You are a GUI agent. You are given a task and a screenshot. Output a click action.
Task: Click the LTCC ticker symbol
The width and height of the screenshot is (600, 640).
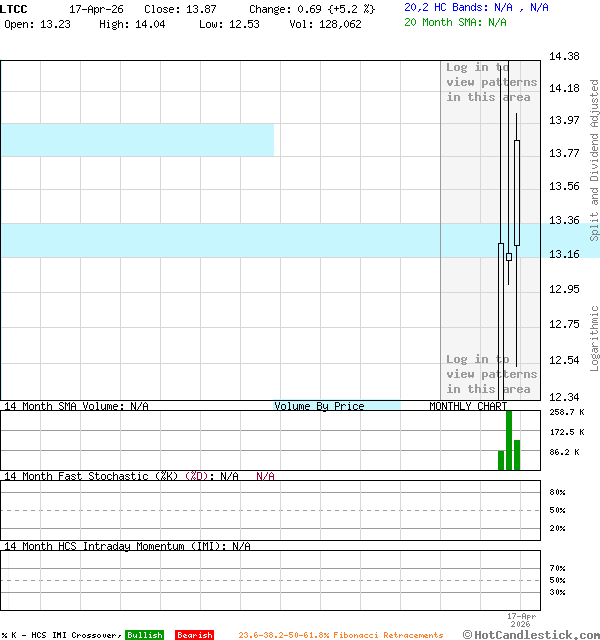tap(14, 8)
